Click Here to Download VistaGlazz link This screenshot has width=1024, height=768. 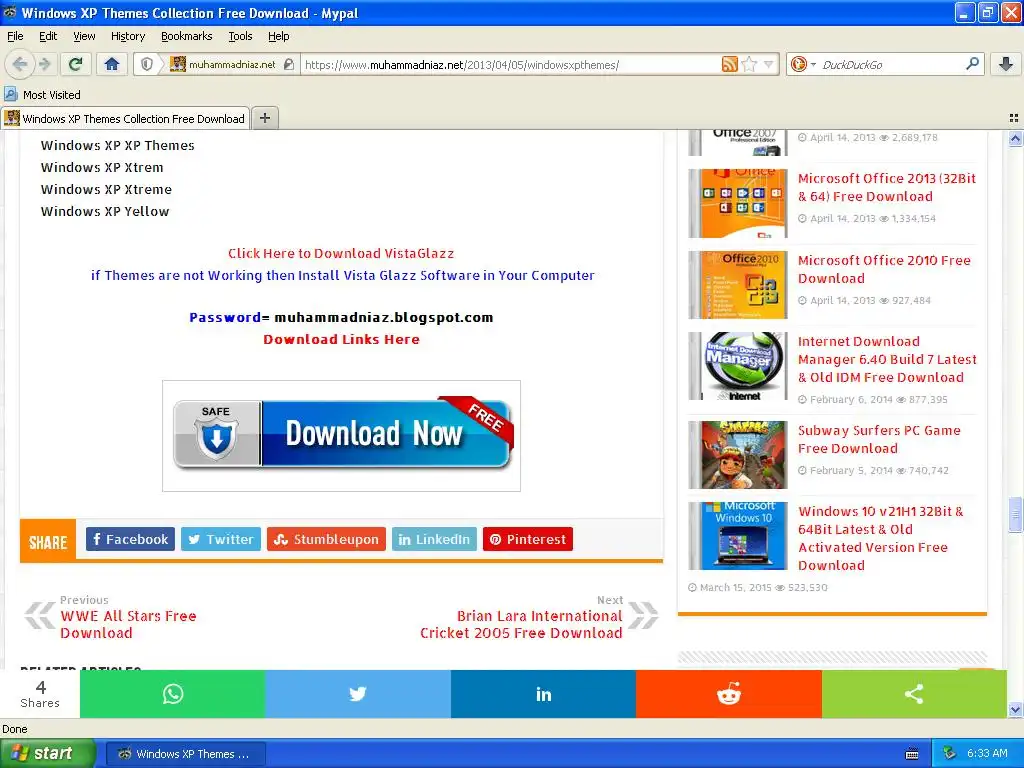click(x=341, y=253)
